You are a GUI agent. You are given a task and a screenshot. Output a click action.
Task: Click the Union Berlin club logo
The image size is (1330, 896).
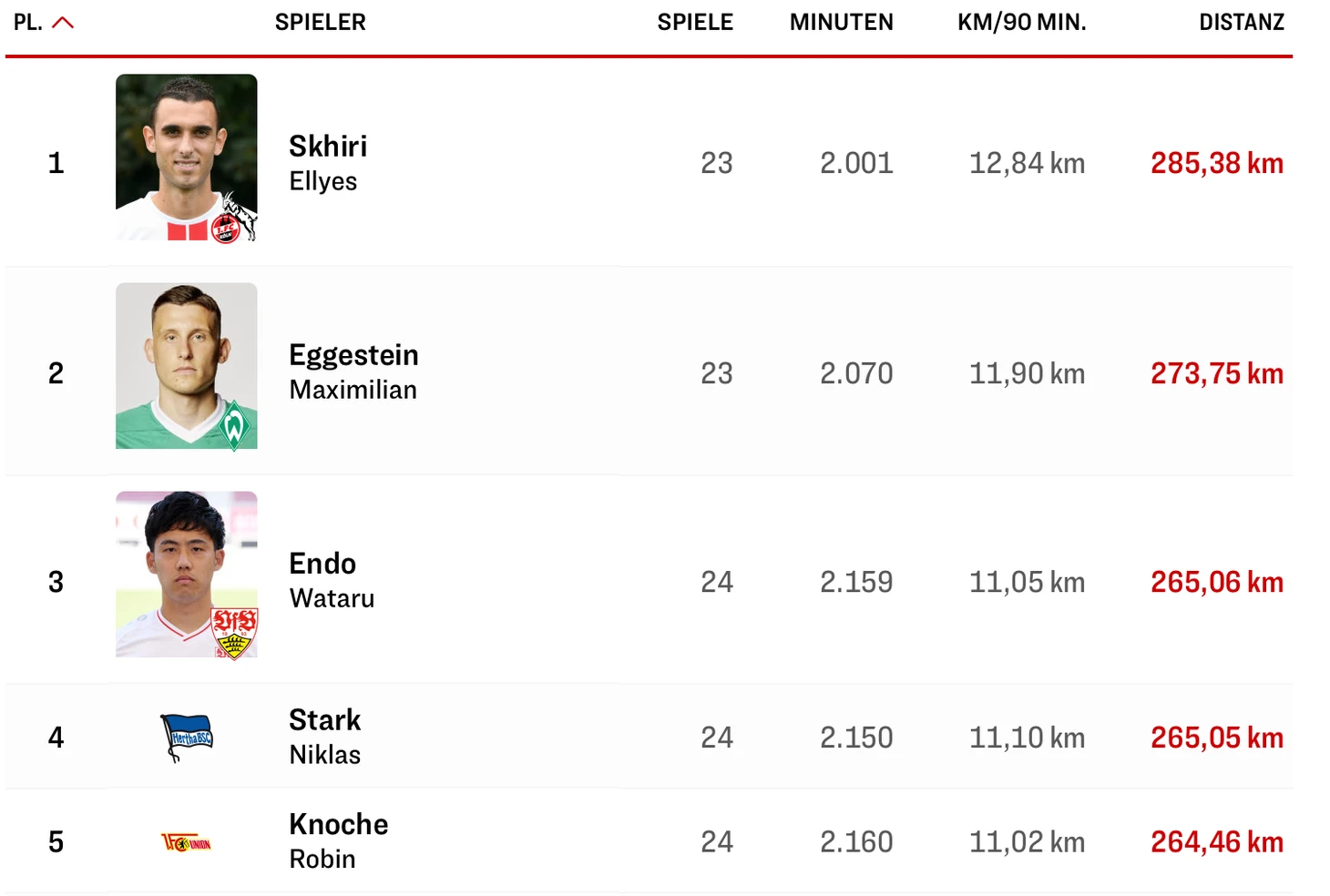click(x=187, y=843)
